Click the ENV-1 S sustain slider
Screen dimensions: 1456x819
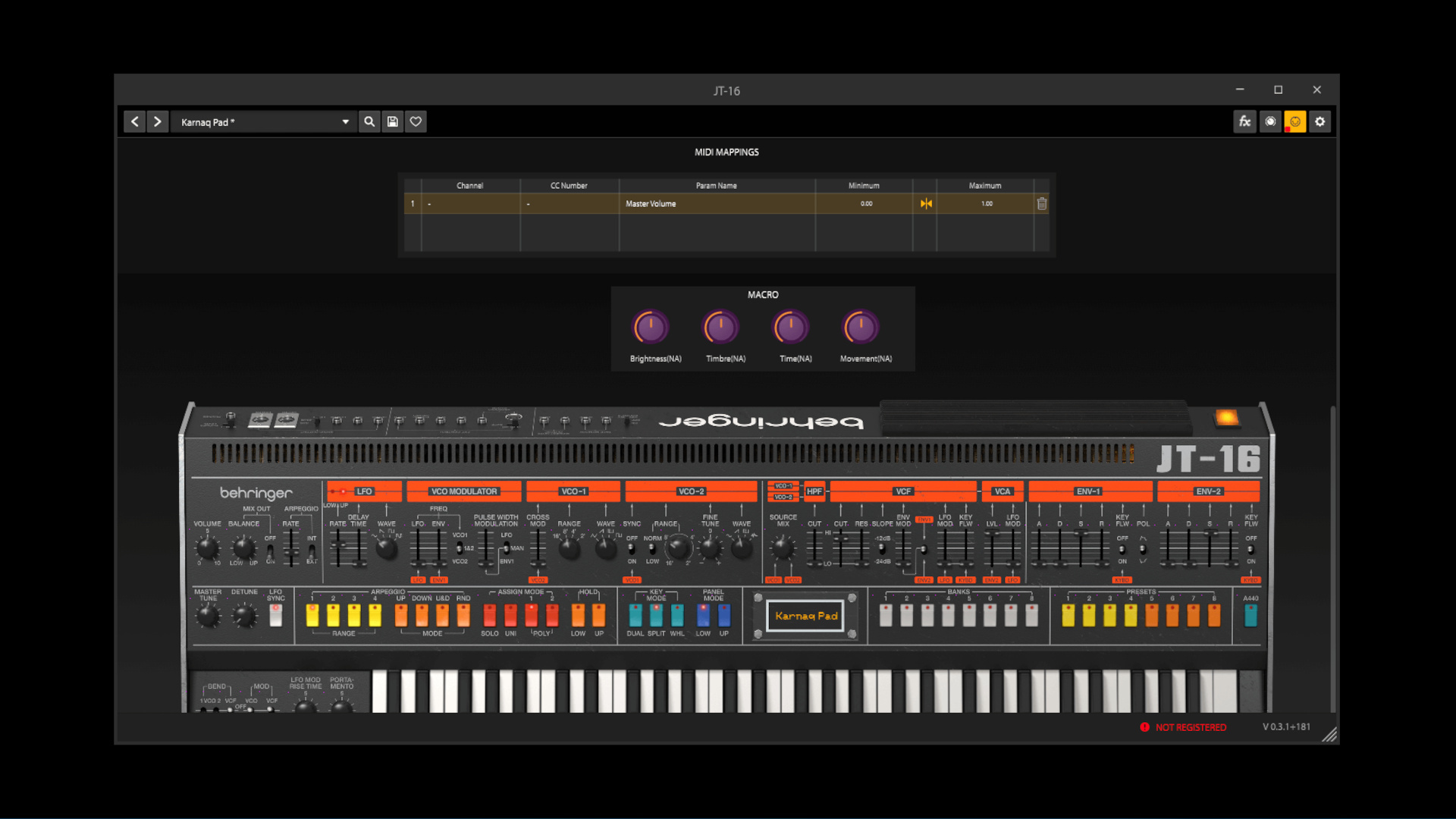(1081, 548)
